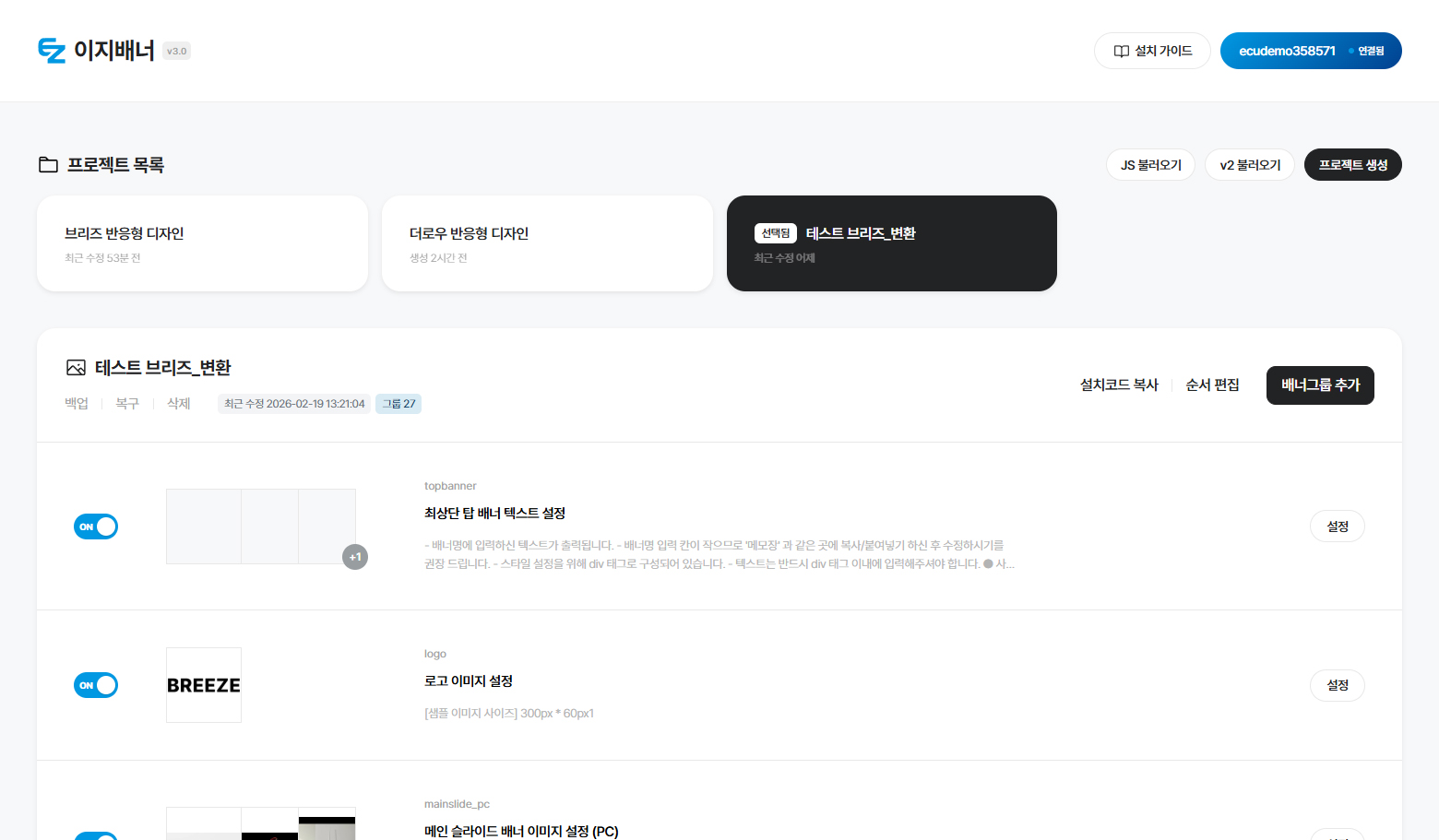Click the image icon beside project title
Viewport: 1439px width, 840px height.
coord(76,368)
